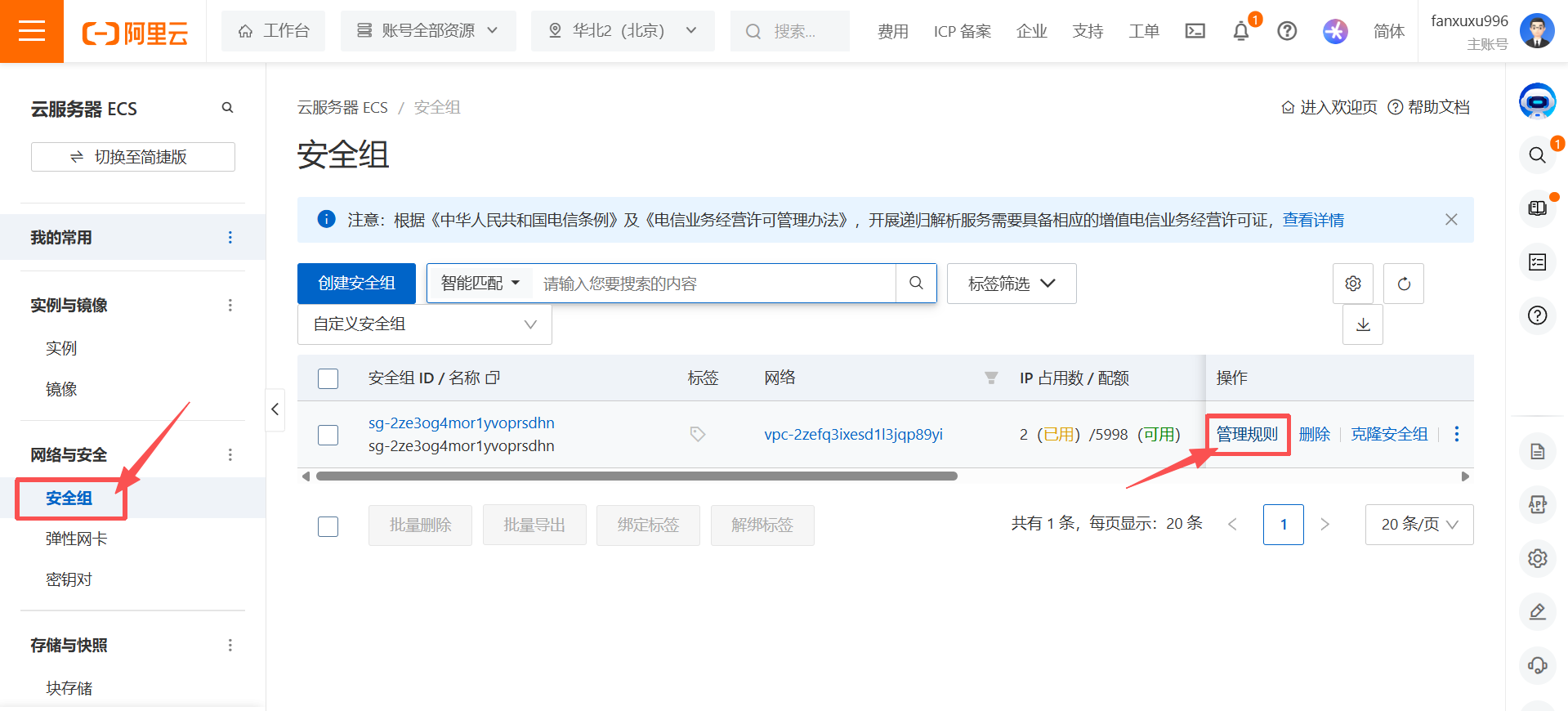Click the tag icon in the row
This screenshot has width=1568, height=711.
697,434
